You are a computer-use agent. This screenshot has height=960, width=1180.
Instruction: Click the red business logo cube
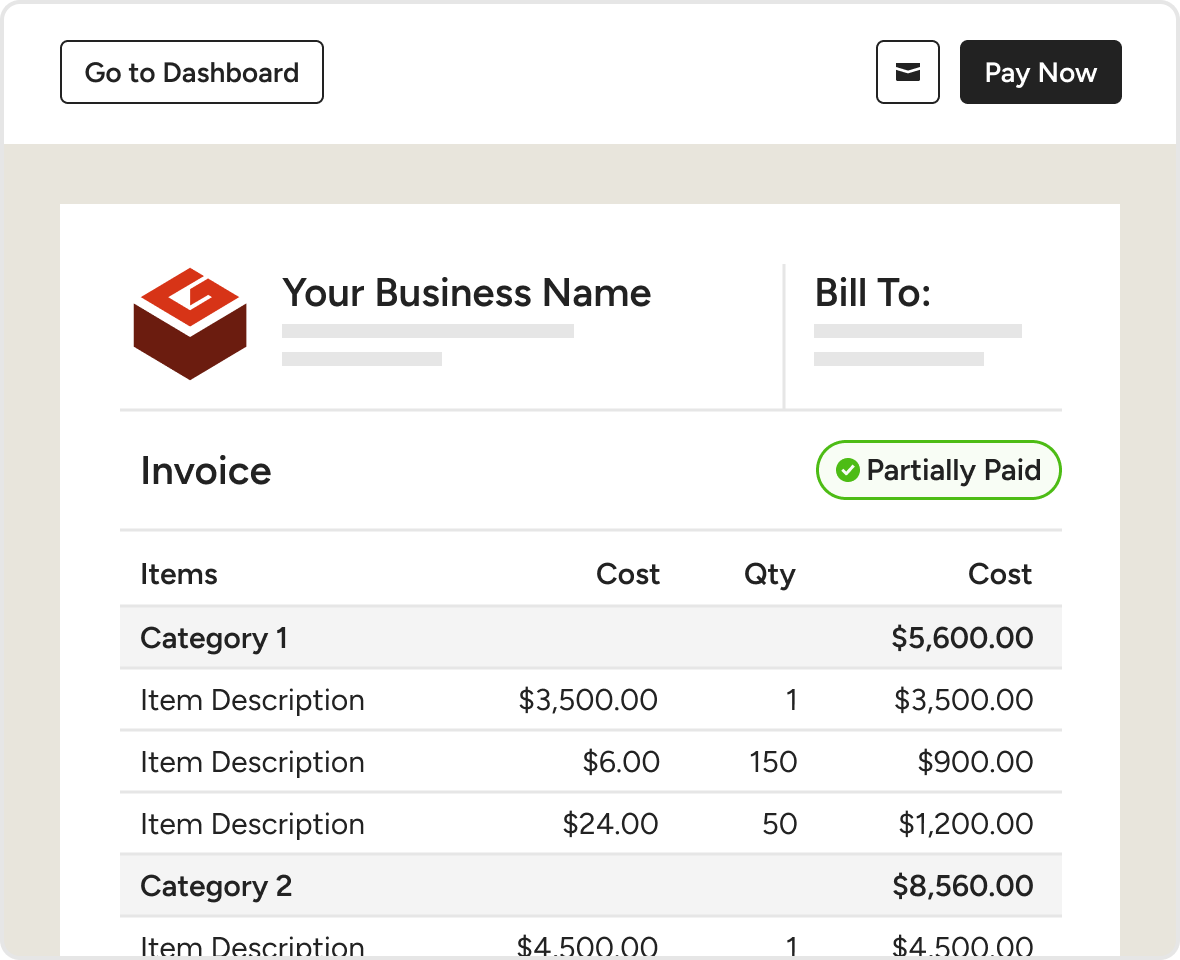click(190, 323)
